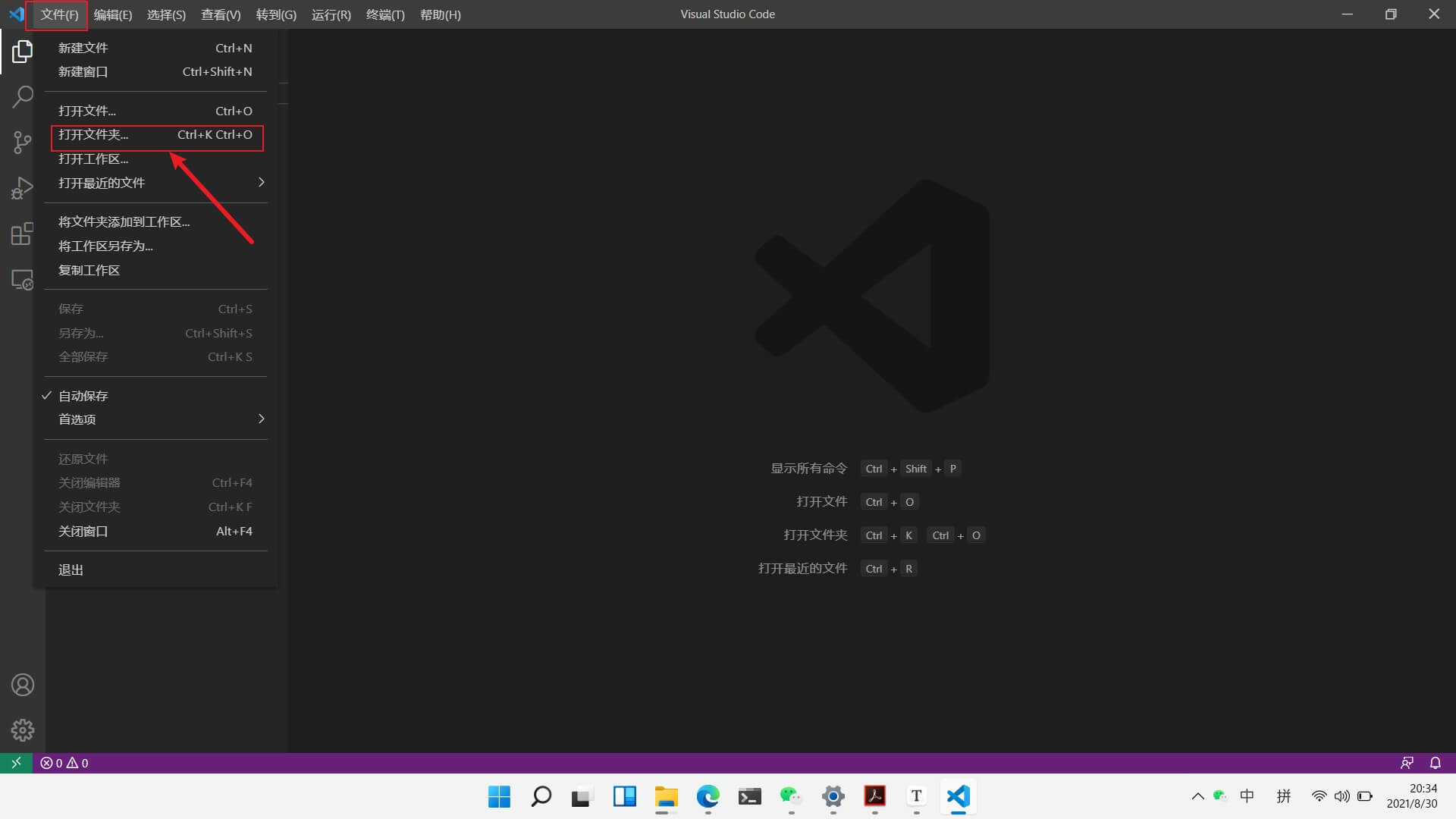
Task: Click the 拼 IME mode indicator
Action: (1283, 796)
